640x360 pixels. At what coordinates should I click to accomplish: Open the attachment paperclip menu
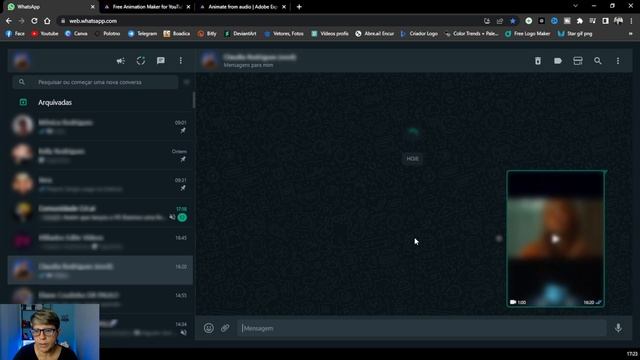point(225,328)
